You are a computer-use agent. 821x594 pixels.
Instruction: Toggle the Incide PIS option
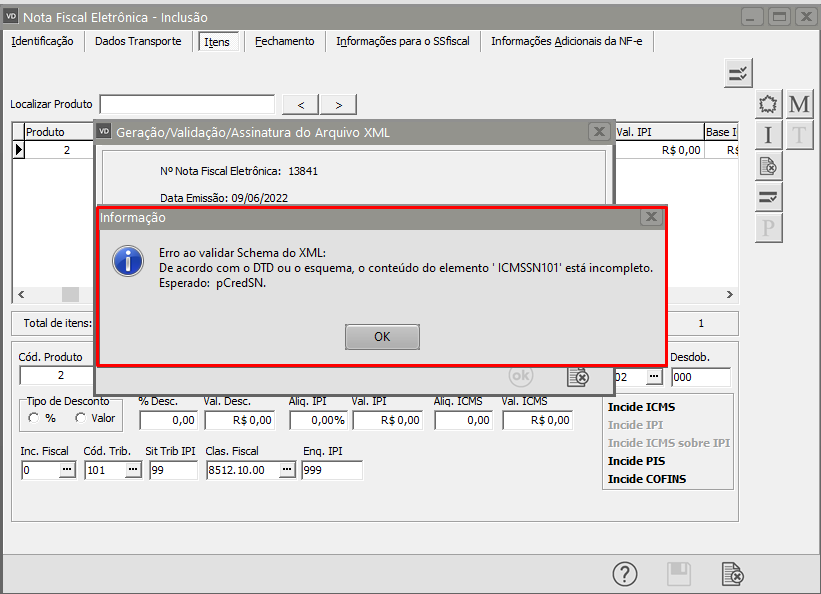(636, 461)
